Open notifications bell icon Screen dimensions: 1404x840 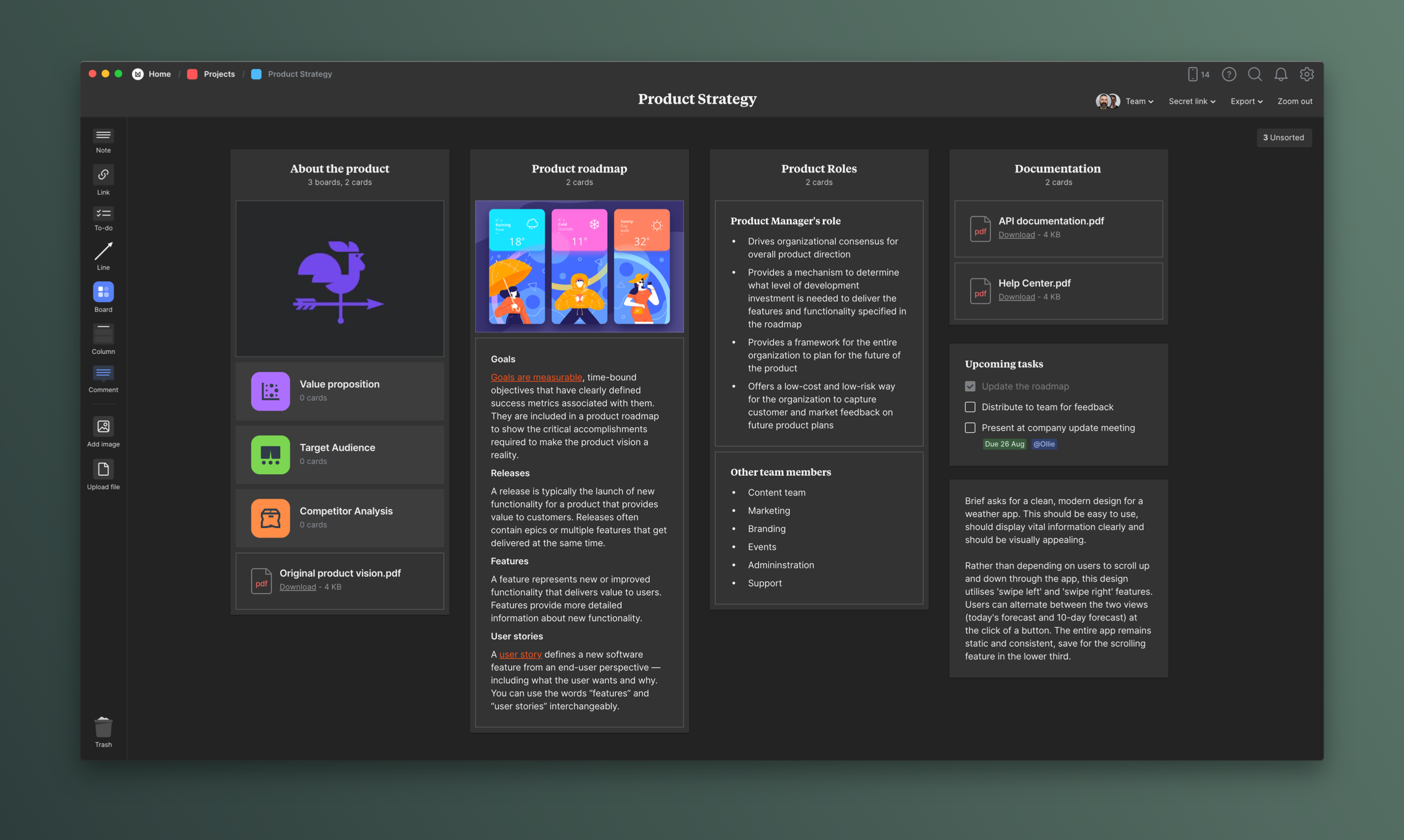coord(1281,74)
